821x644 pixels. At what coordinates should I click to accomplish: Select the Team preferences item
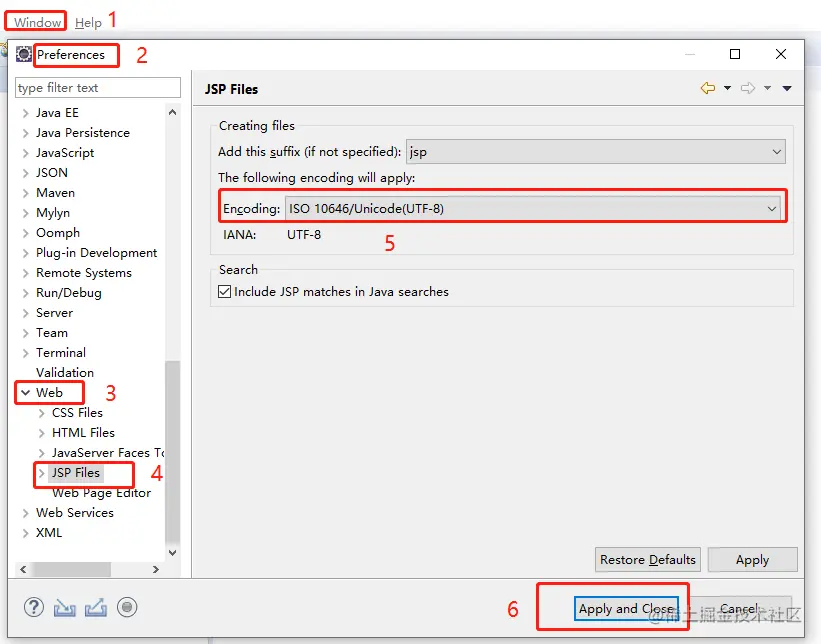point(52,333)
